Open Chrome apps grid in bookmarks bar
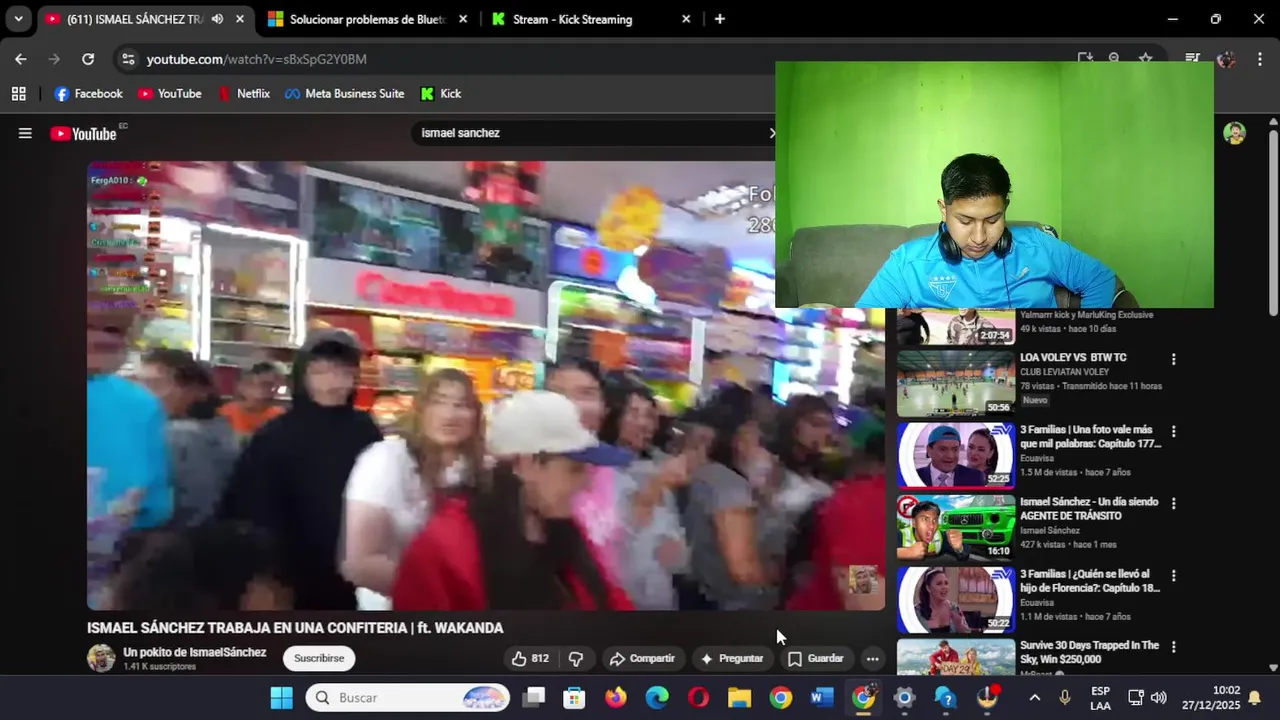 (18, 93)
